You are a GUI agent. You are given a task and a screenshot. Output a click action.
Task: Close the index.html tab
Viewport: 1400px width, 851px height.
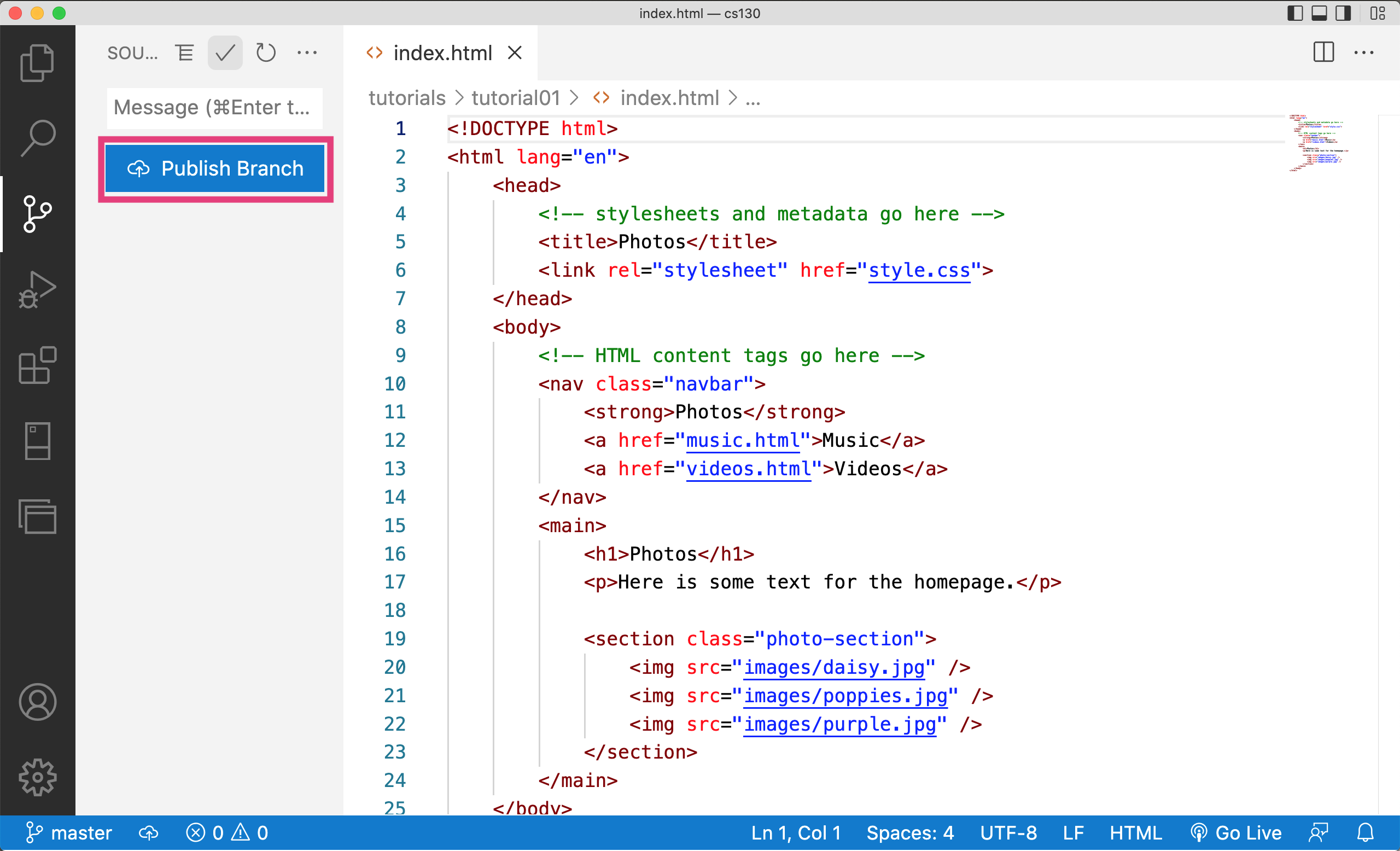(x=515, y=53)
